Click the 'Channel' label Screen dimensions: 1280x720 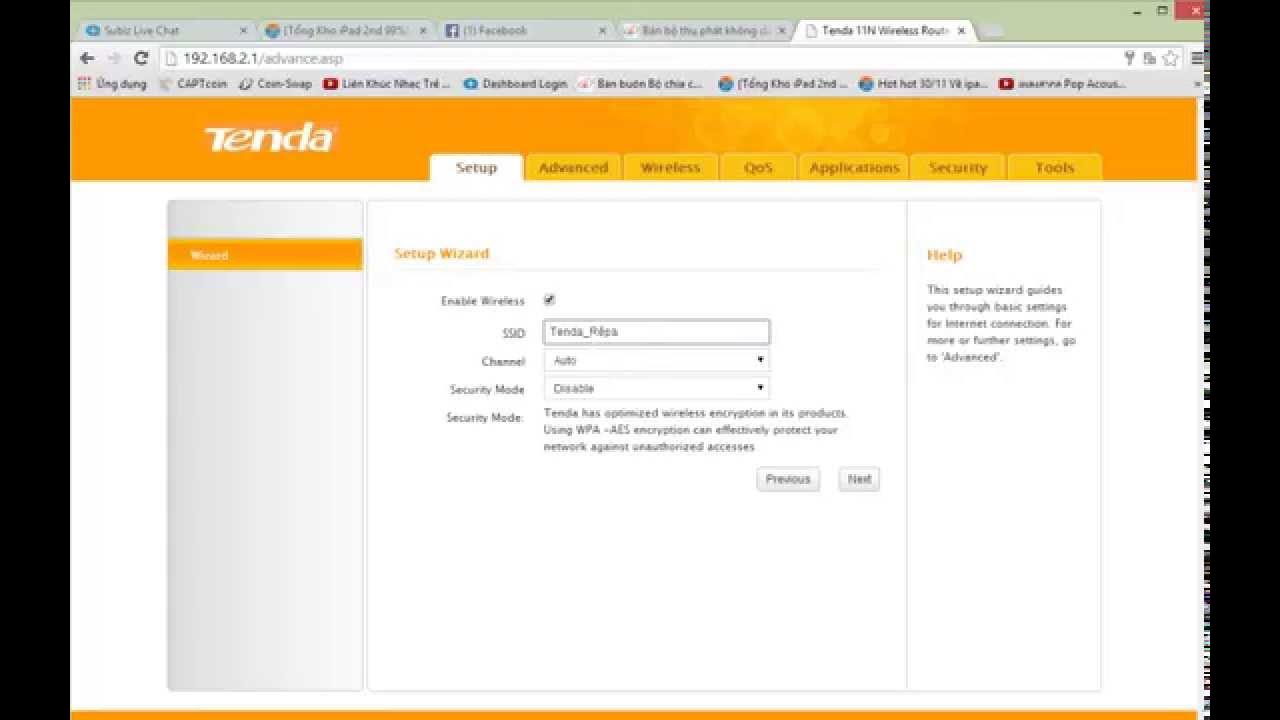(x=503, y=361)
